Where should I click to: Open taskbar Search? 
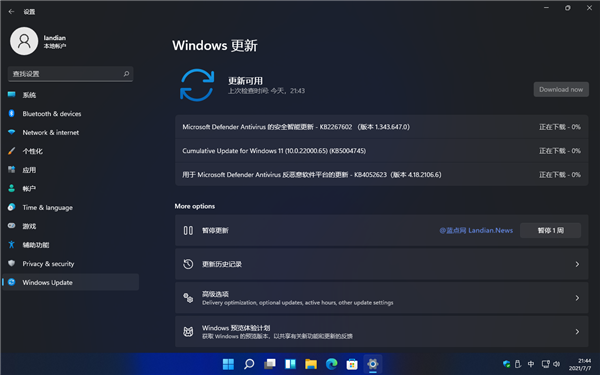click(x=249, y=364)
